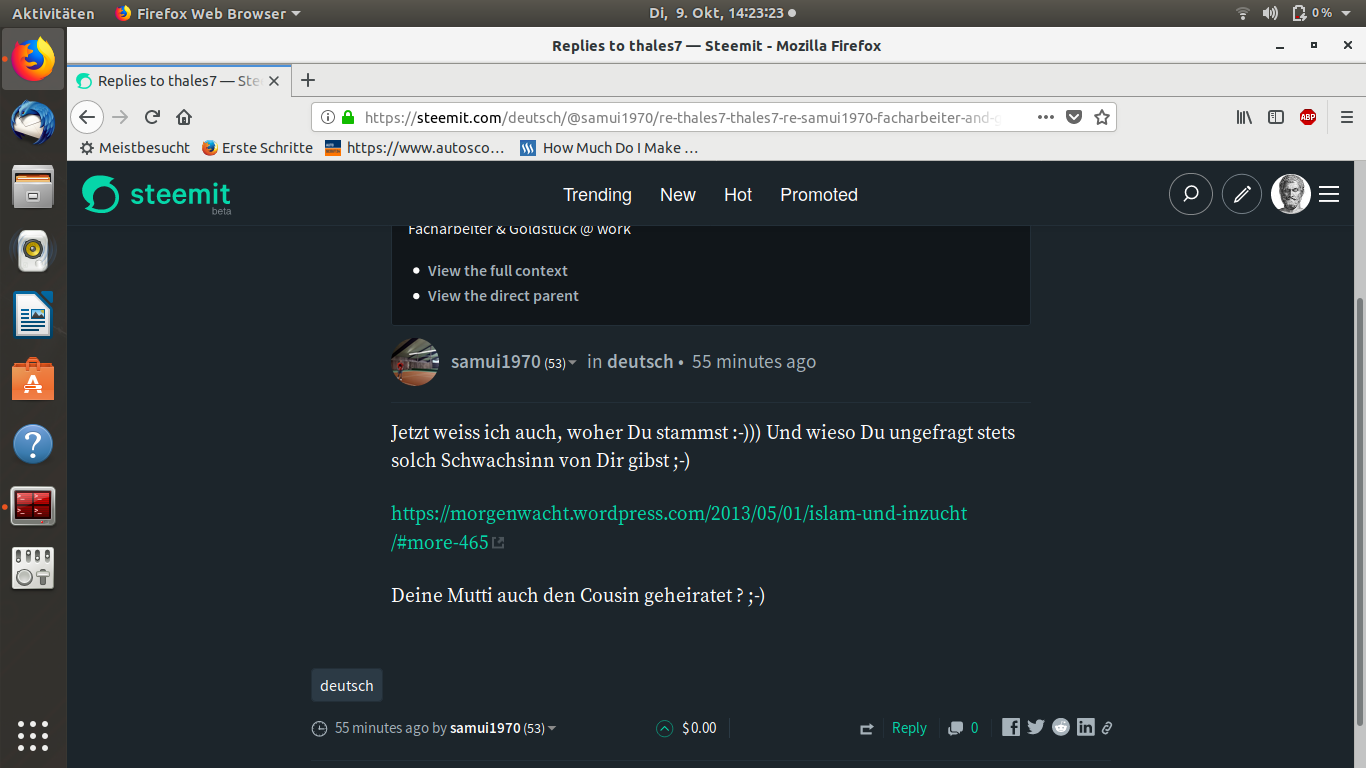The width and height of the screenshot is (1366, 768).
Task: Open Firefox Web Browser app menu
Action: coord(207,13)
